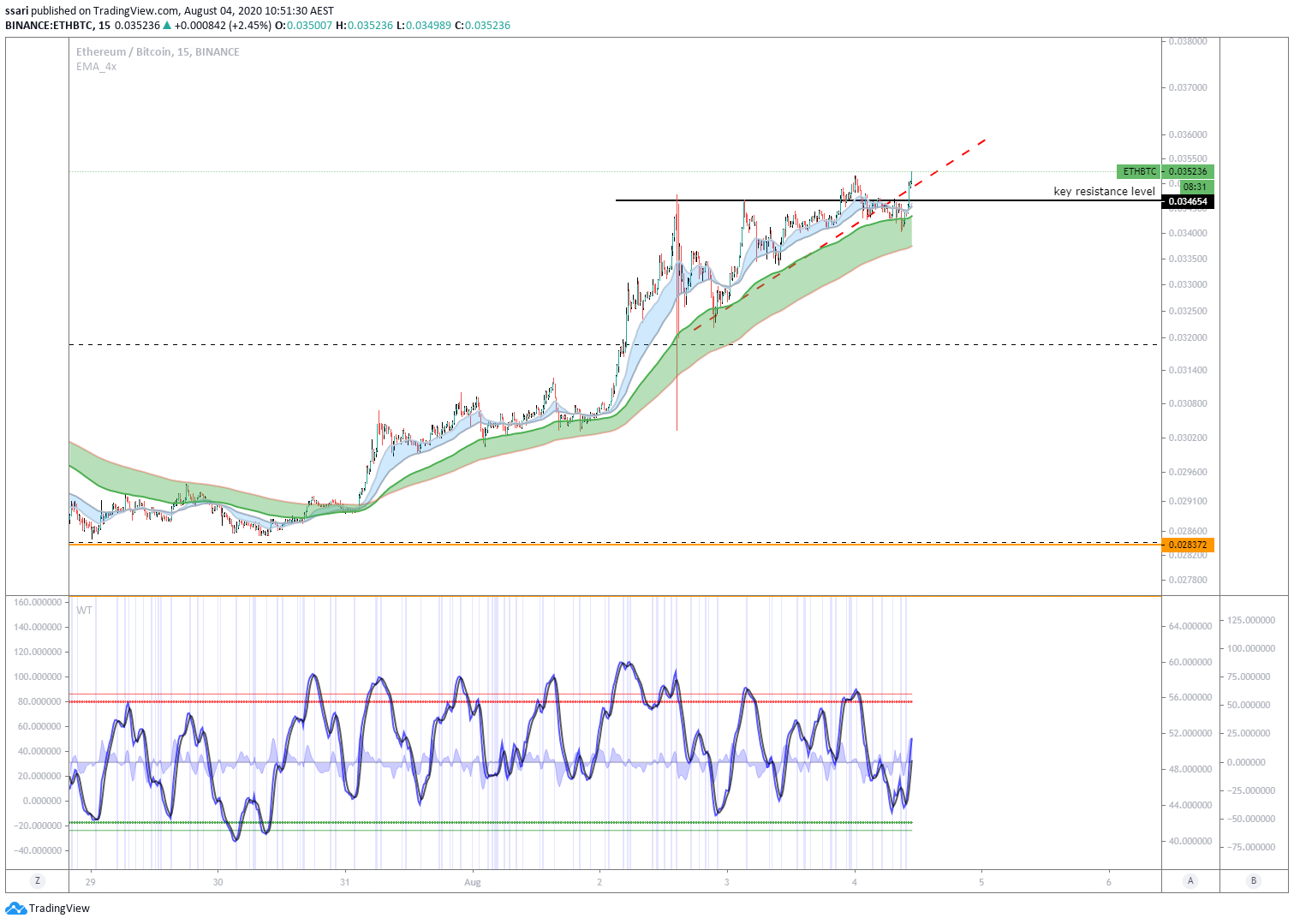This screenshot has width=1294, height=924.
Task: Click the 0.027800 price axis value
Action: 1188,580
